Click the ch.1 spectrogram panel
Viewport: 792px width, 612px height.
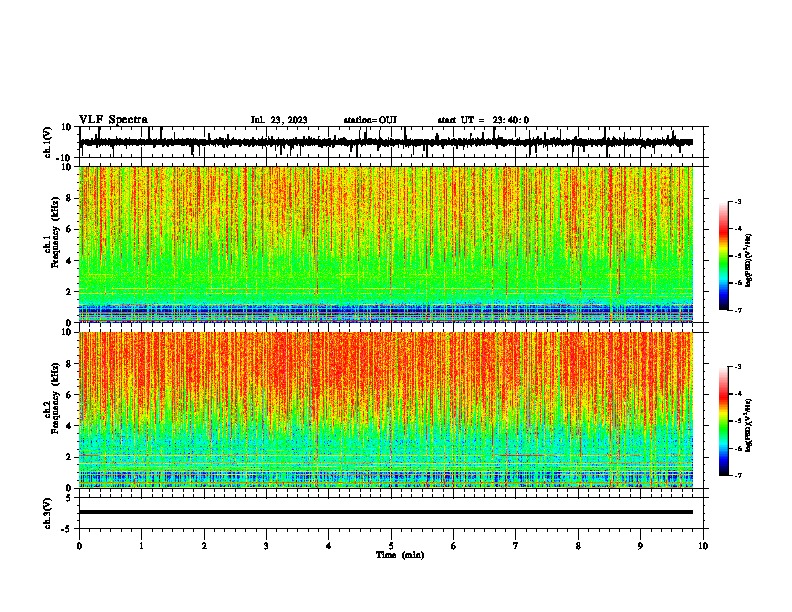point(386,244)
